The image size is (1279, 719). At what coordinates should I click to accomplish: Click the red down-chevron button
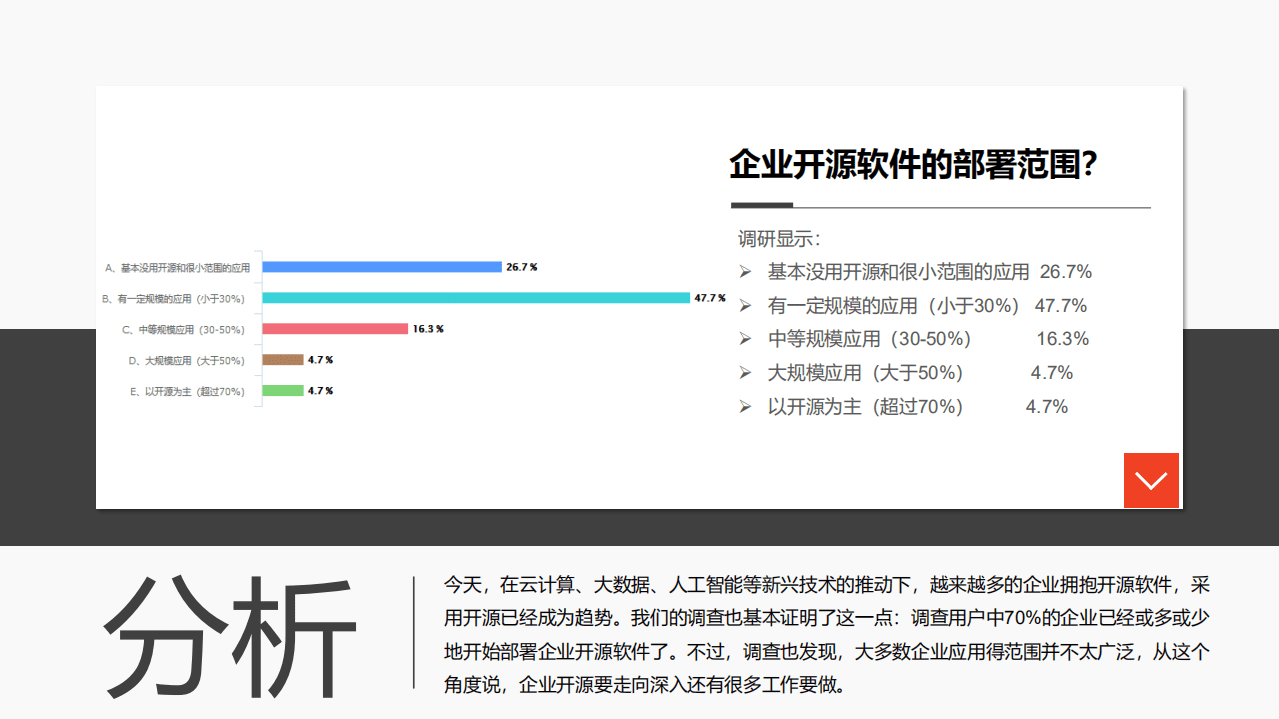point(1151,480)
